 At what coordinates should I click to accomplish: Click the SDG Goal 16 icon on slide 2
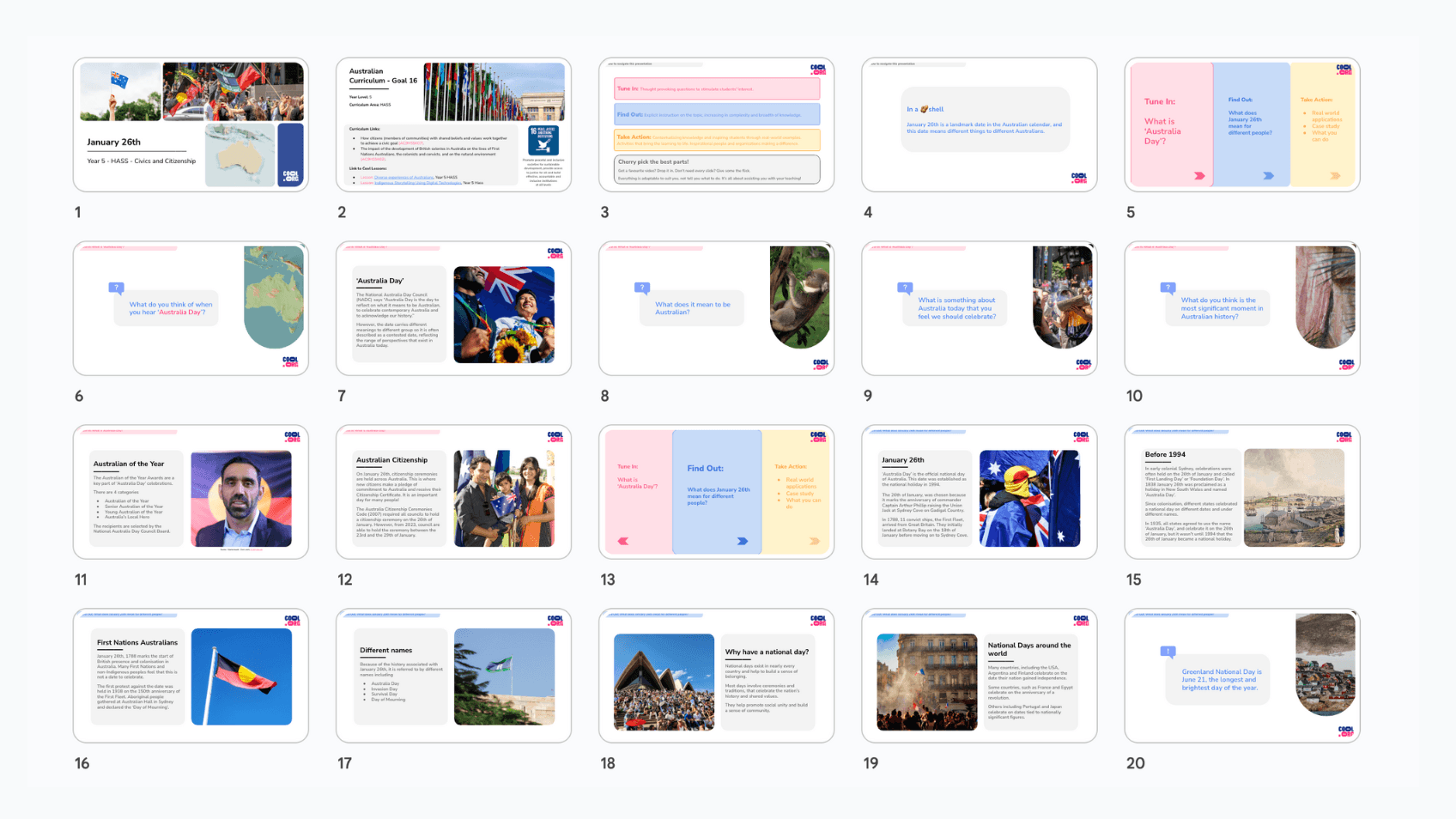(x=543, y=141)
